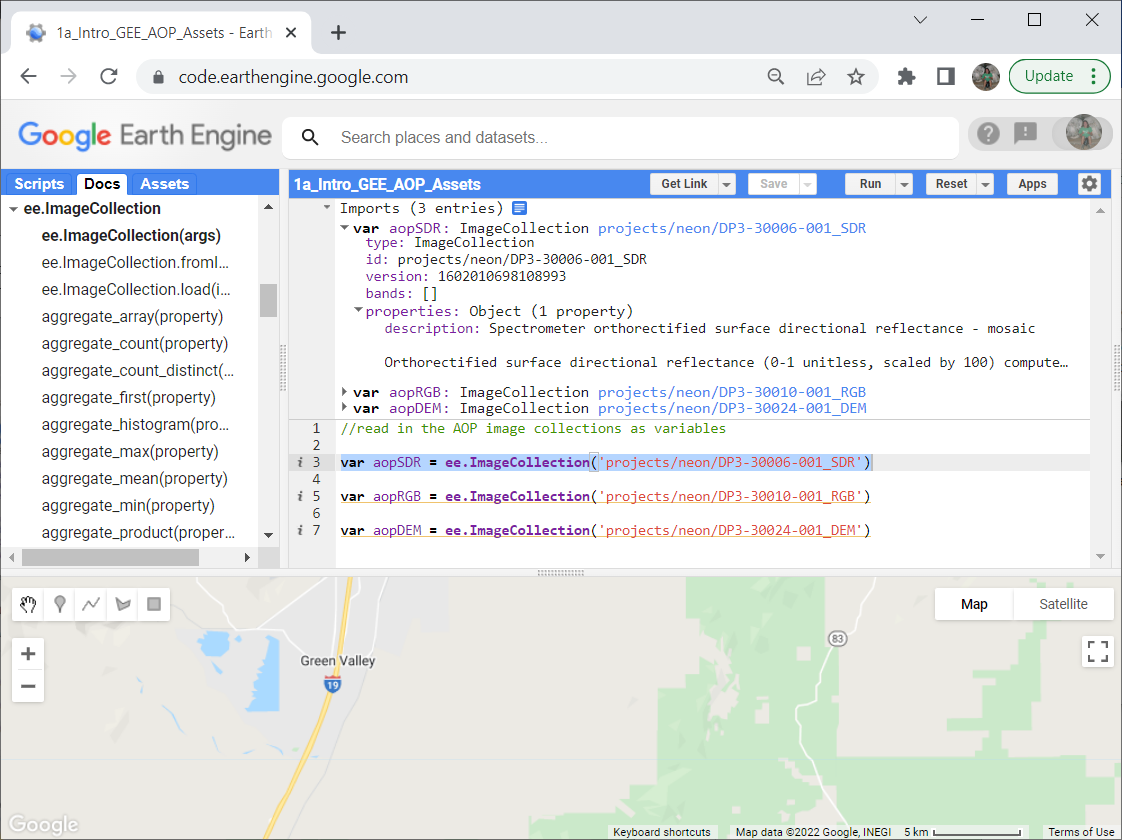This screenshot has width=1122, height=840.
Task: Select the draw rectangle tool
Action: click(154, 605)
